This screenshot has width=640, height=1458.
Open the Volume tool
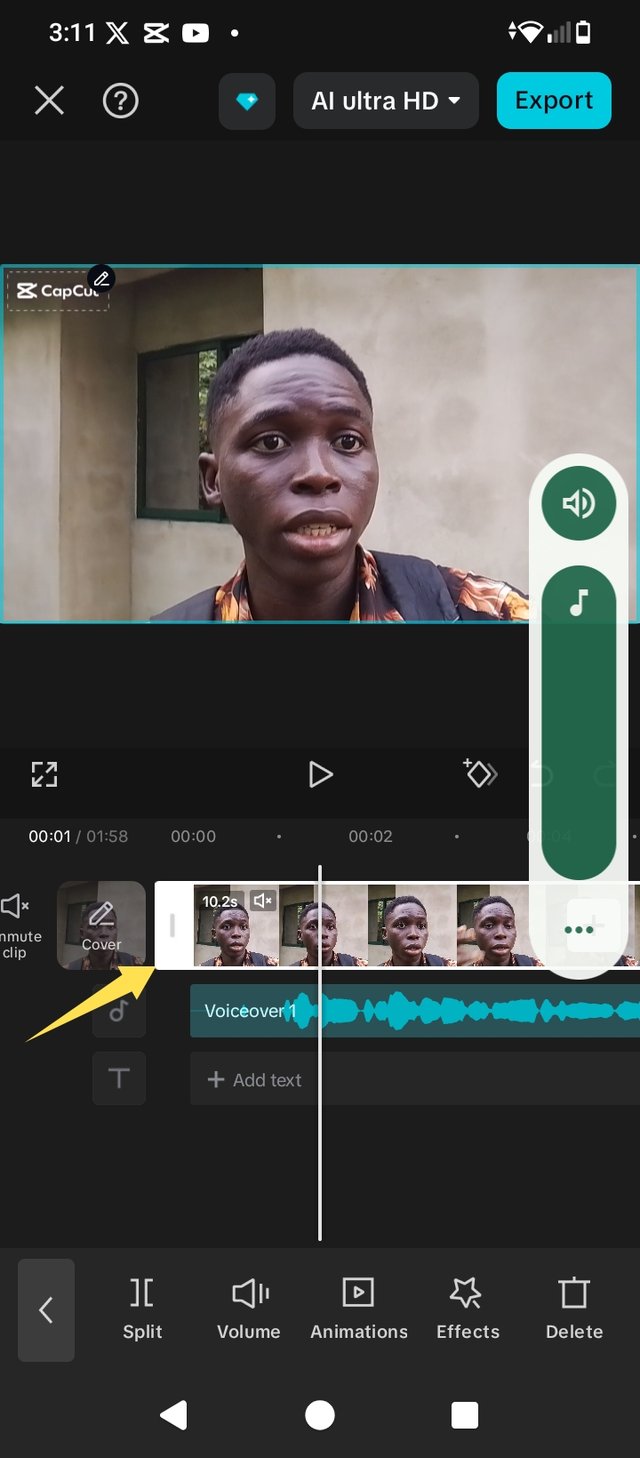click(249, 1309)
